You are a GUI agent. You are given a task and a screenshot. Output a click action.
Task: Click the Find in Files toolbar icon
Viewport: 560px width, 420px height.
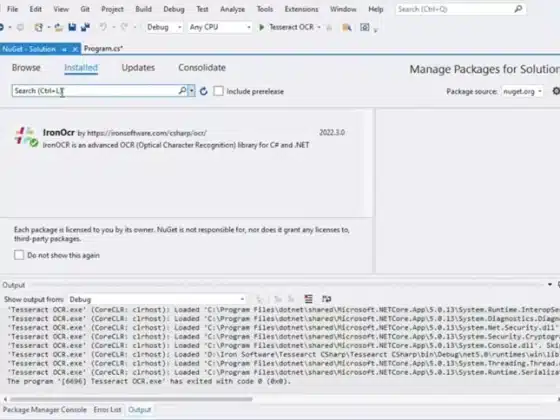tap(346, 27)
